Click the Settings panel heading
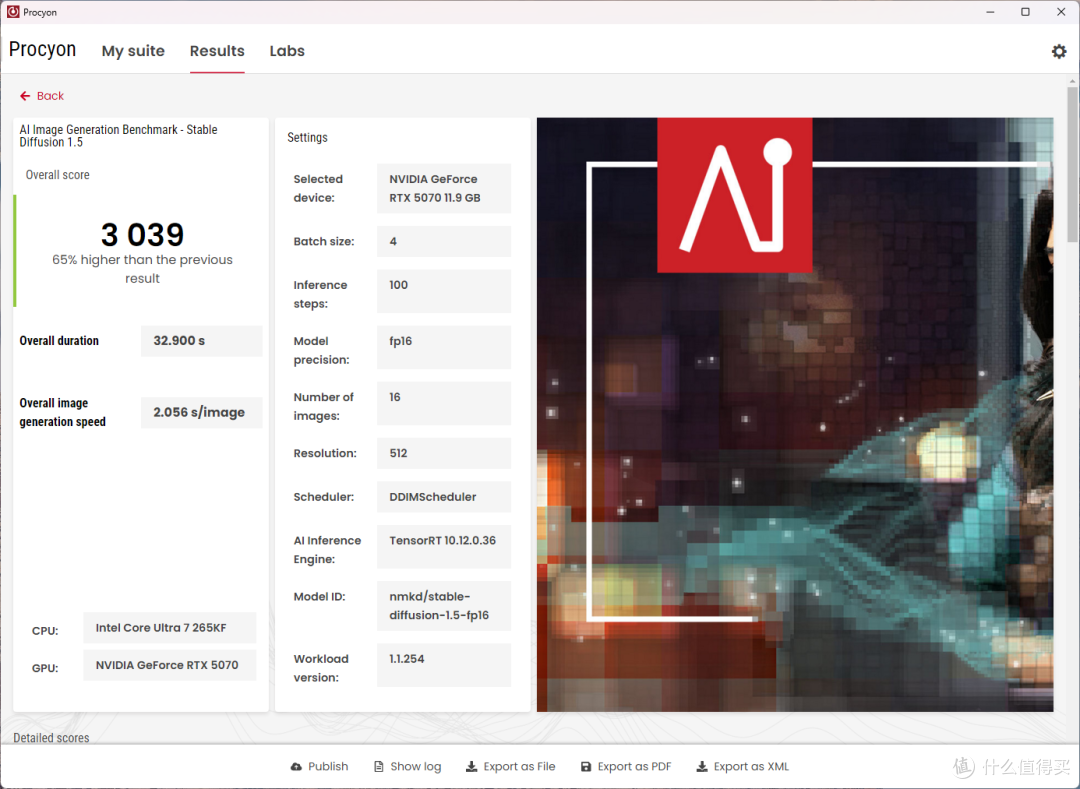The width and height of the screenshot is (1080, 789). 307,137
